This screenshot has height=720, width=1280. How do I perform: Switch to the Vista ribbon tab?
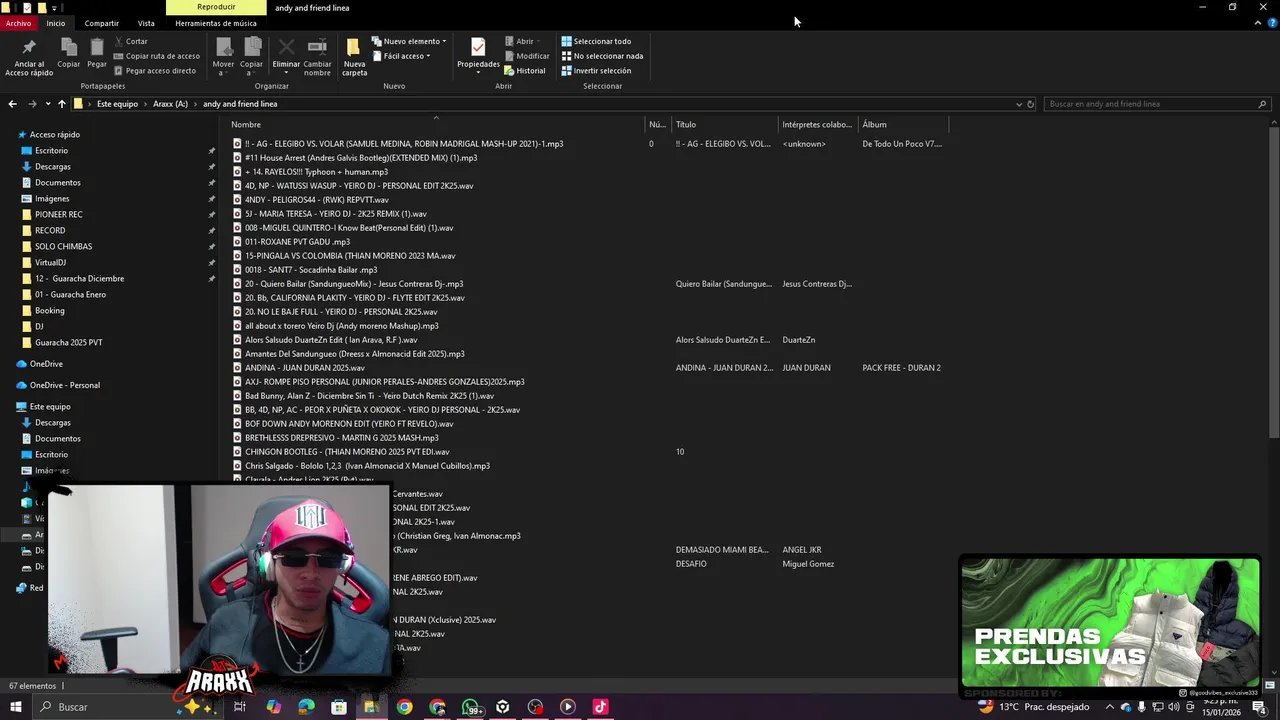pos(146,23)
